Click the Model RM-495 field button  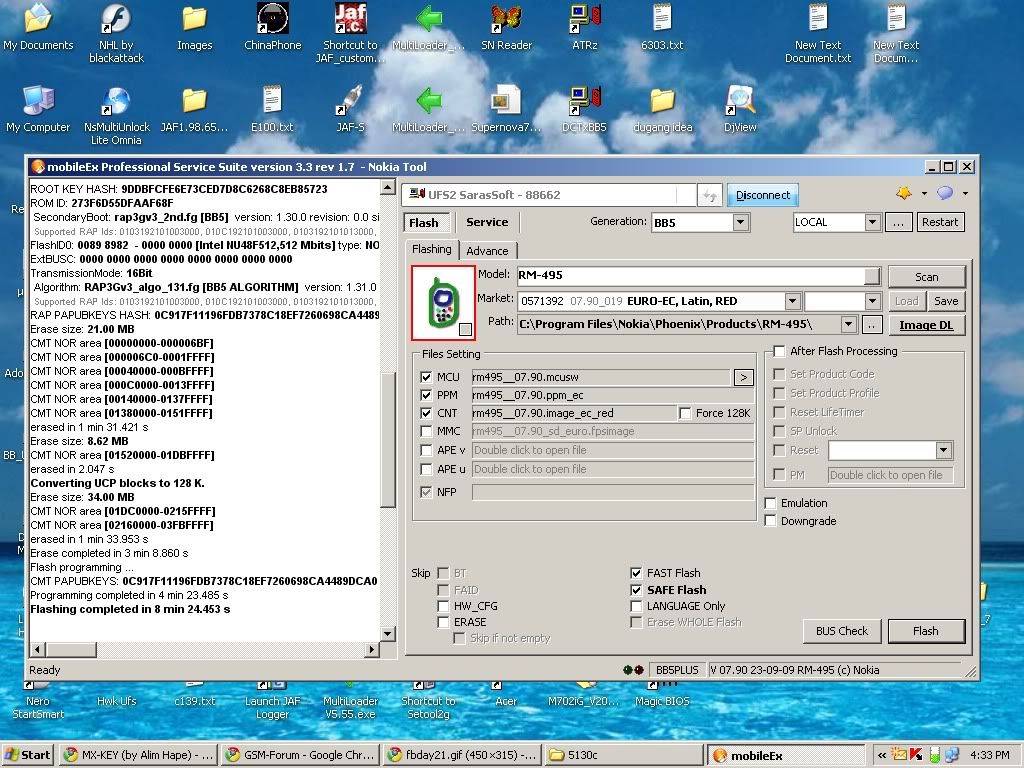872,276
